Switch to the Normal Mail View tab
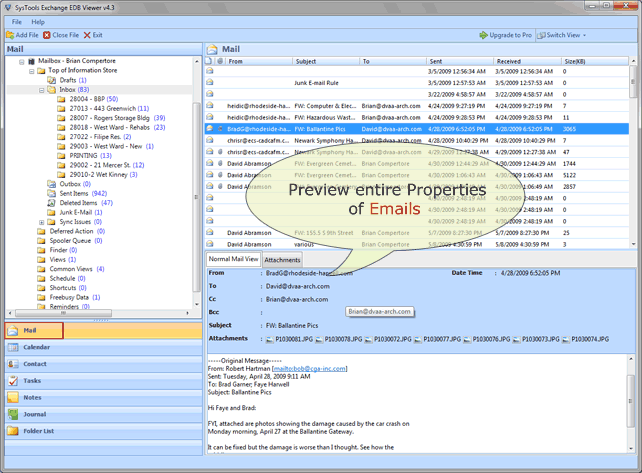This screenshot has width=642, height=473. coord(233,259)
